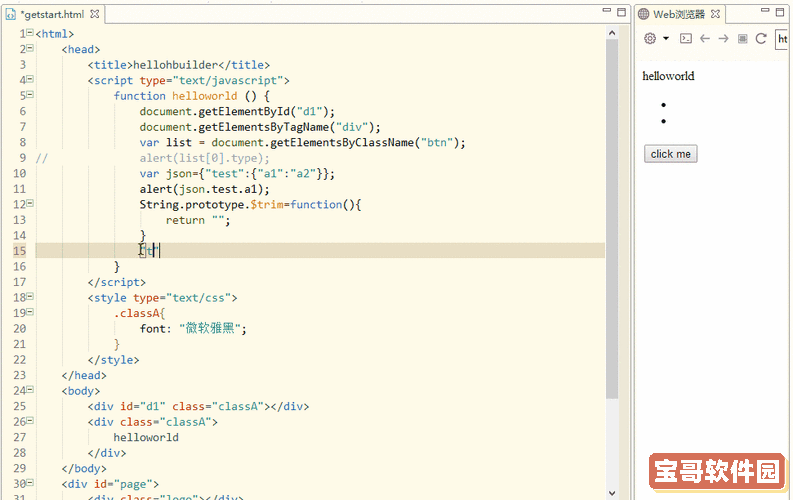Close the Web浏览器 tab
The height and width of the screenshot is (500, 793).
pos(715,14)
